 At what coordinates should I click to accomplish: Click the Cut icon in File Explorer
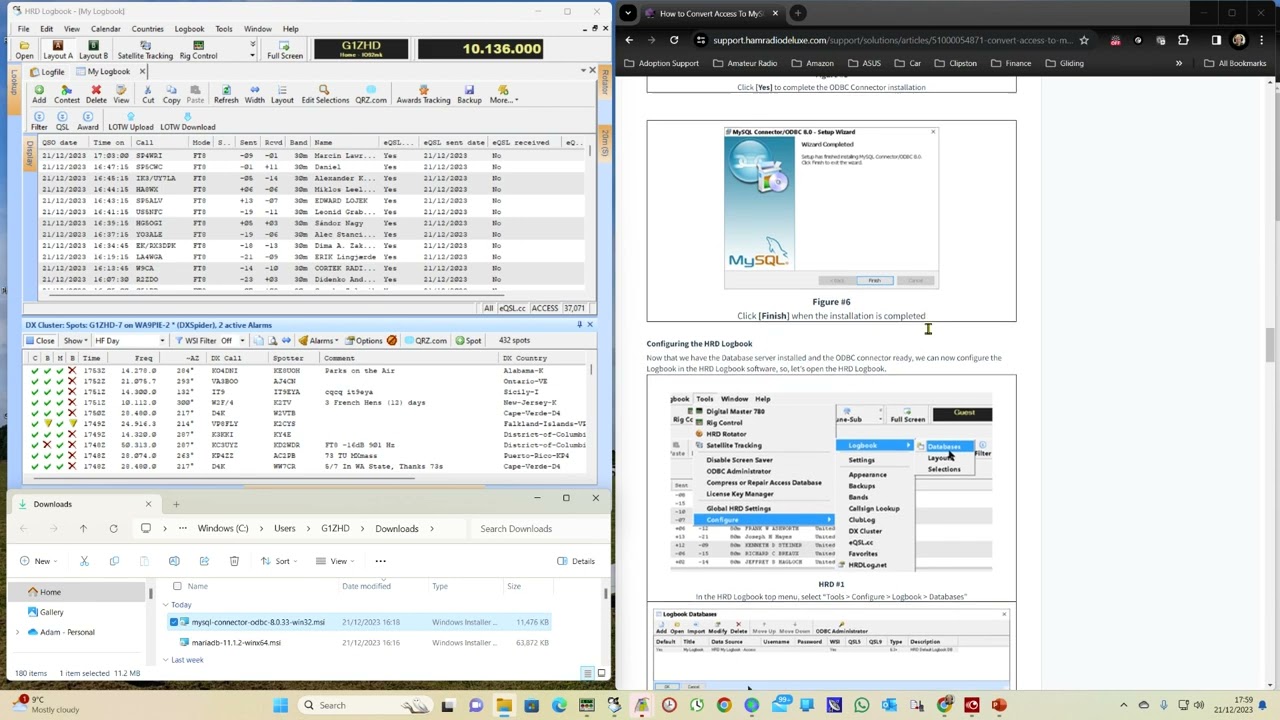84,561
